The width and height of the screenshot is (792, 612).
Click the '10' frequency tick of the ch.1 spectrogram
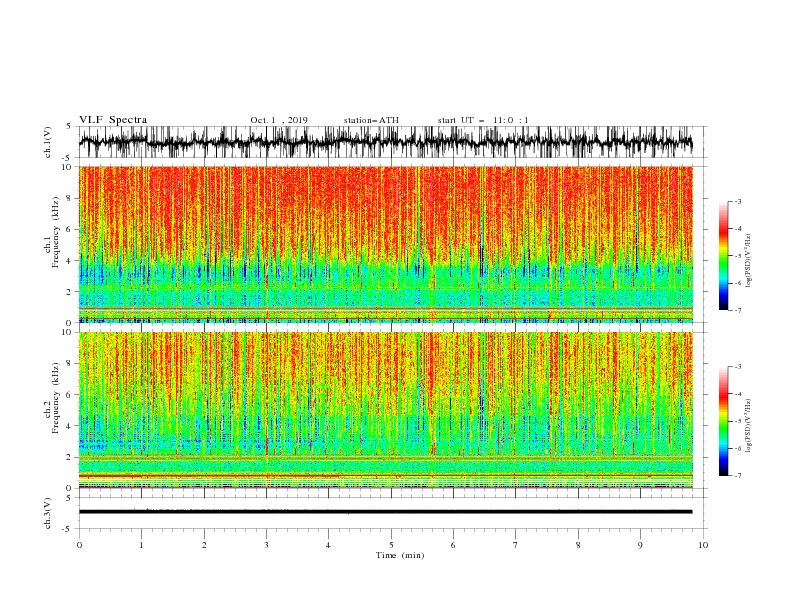click(x=69, y=167)
